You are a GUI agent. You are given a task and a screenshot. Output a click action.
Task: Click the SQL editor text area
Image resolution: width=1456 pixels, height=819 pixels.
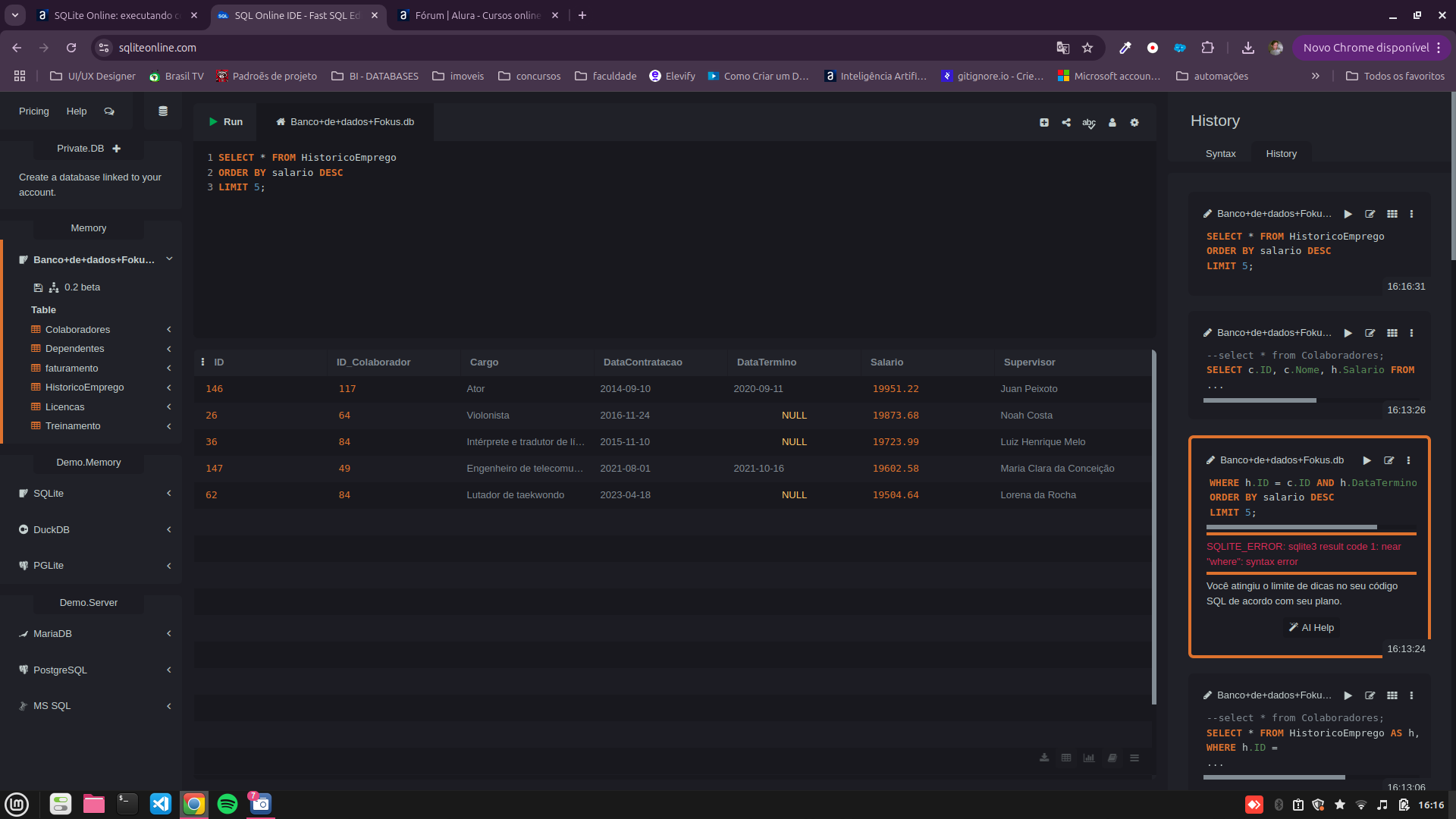coord(675,240)
